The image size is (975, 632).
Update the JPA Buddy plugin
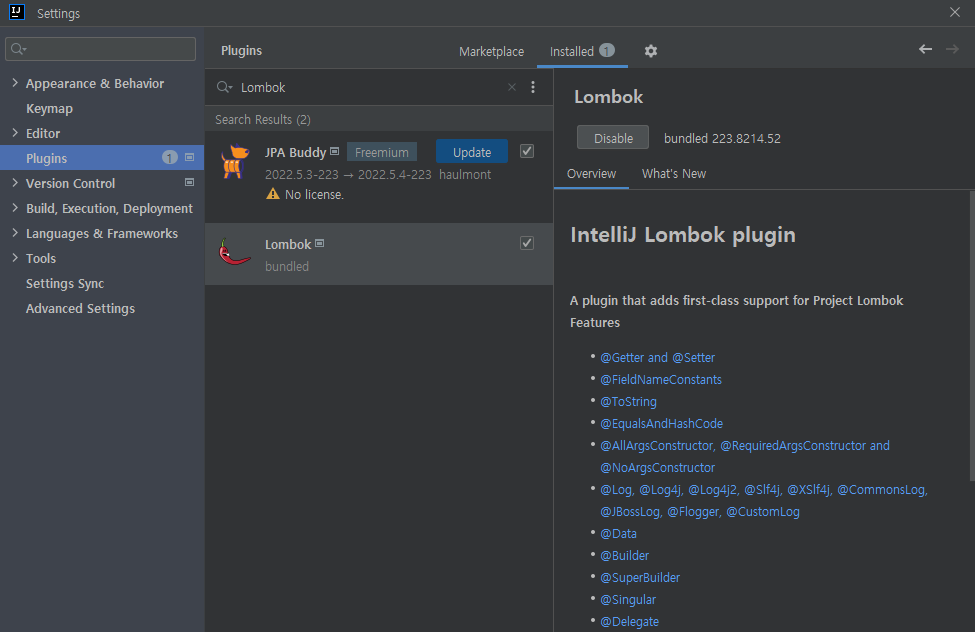[472, 152]
